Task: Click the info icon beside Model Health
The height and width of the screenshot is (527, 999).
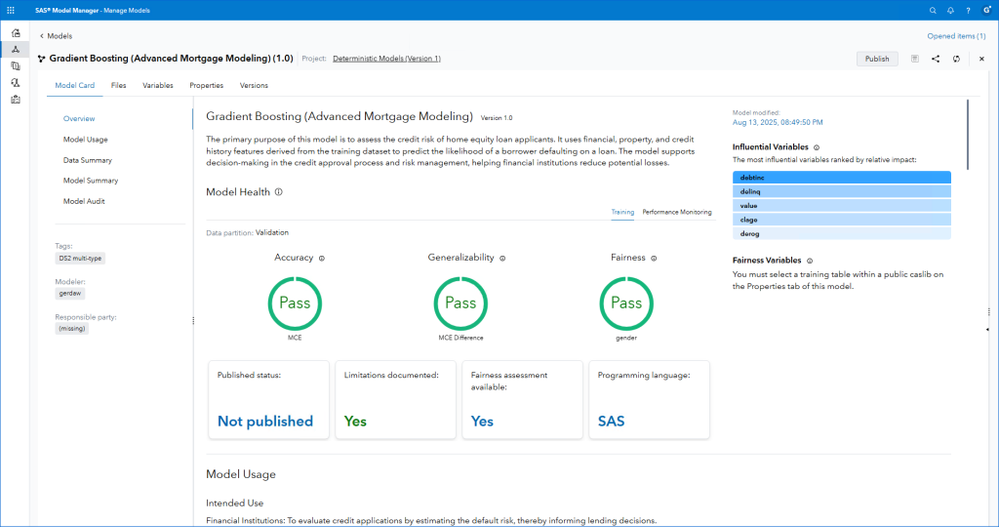Action: click(x=278, y=192)
